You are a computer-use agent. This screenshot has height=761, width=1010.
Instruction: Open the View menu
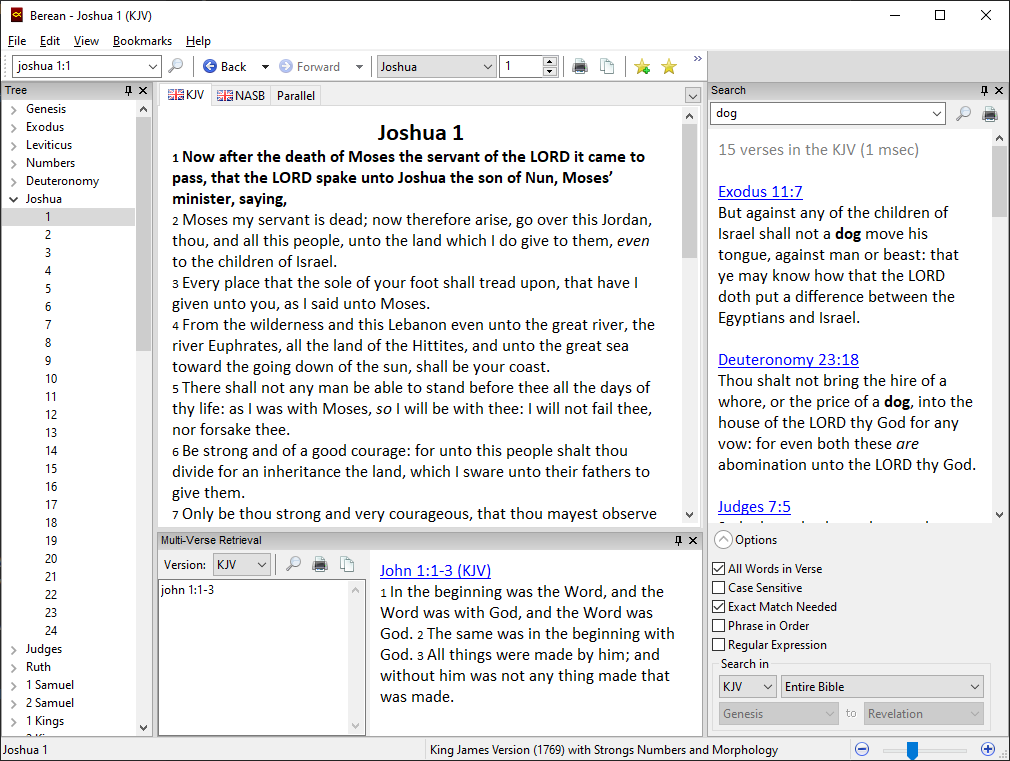pos(86,41)
